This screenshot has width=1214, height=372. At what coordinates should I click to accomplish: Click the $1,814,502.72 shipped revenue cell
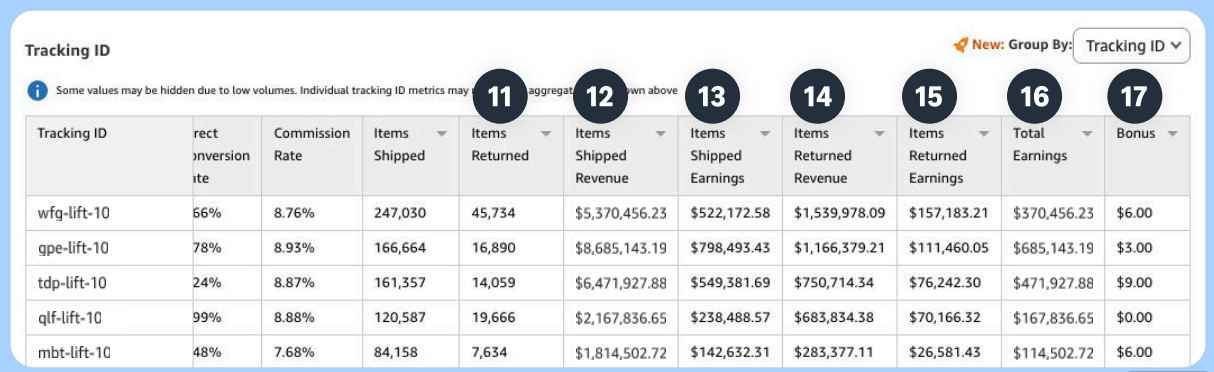pyautogui.click(x=621, y=352)
